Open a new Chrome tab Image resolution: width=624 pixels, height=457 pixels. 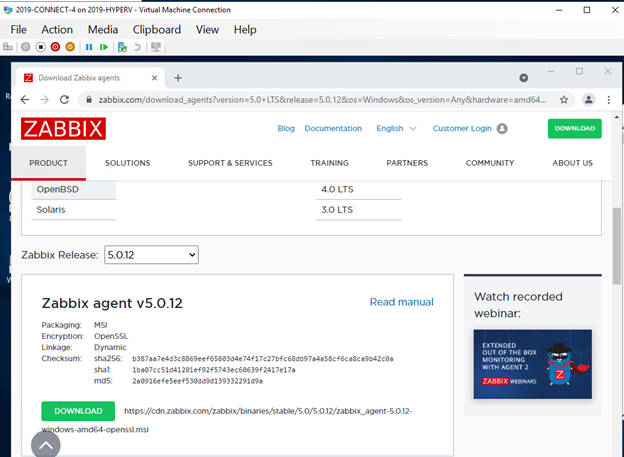pyautogui.click(x=178, y=78)
